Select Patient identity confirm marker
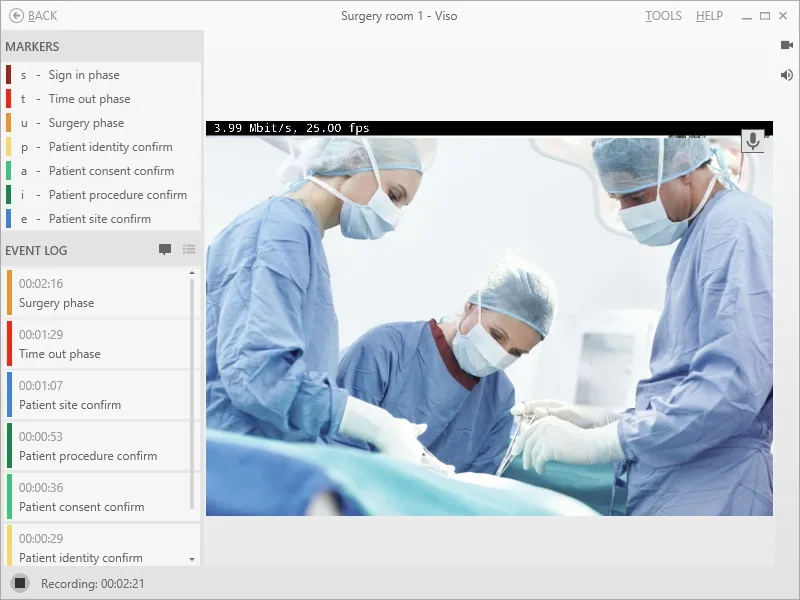This screenshot has width=800, height=600. [x=102, y=146]
